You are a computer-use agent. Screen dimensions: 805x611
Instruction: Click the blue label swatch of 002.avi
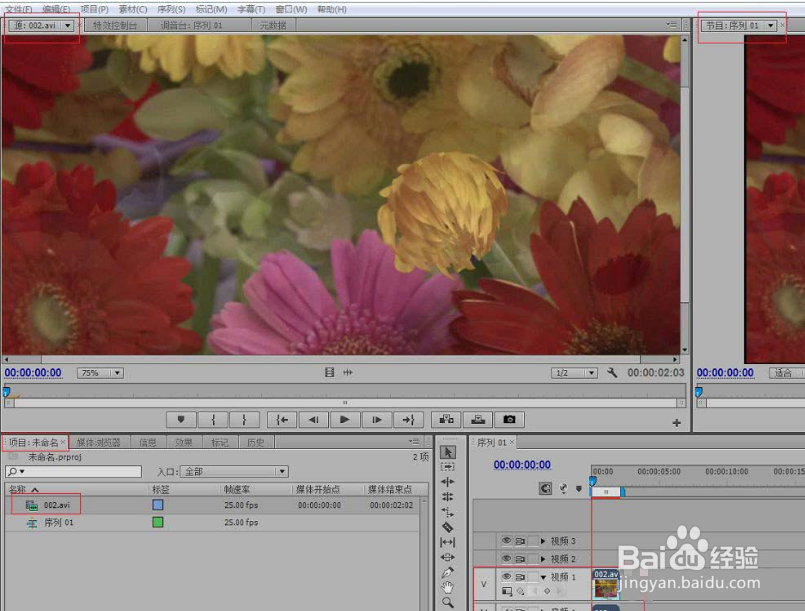pos(158,505)
